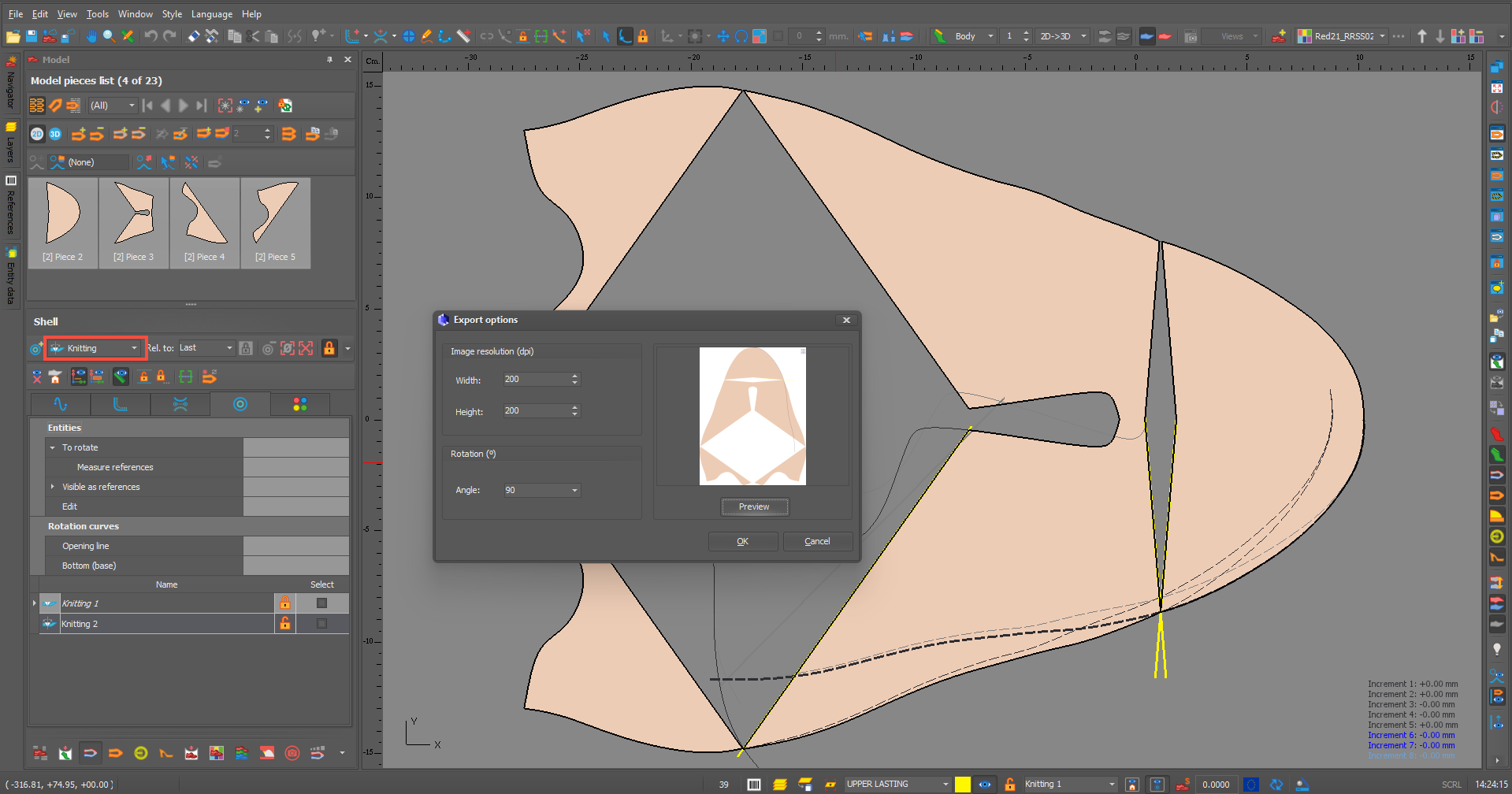
Task: Click the yellow color swatch
Action: (x=962, y=785)
